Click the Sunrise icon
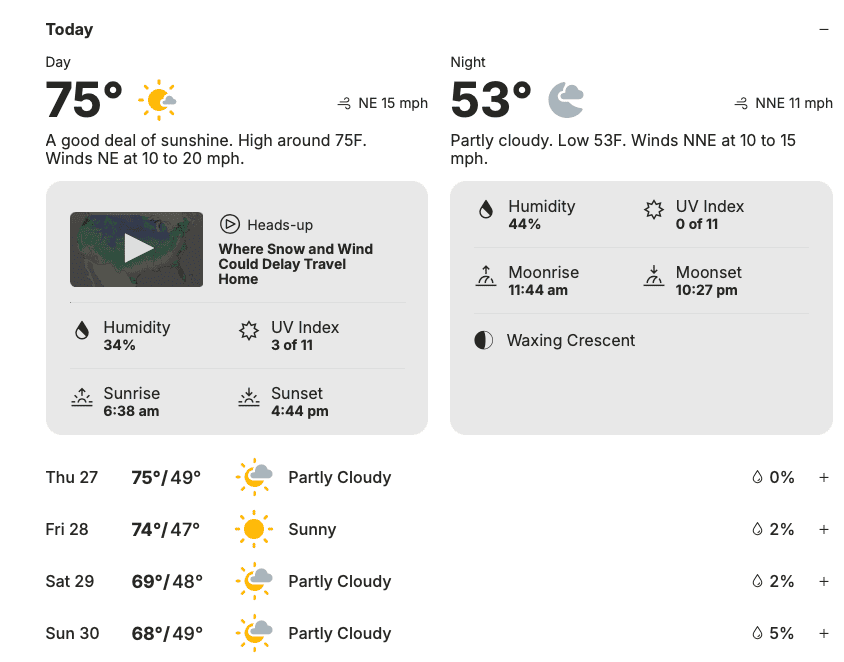The height and width of the screenshot is (662, 844). [x=82, y=397]
